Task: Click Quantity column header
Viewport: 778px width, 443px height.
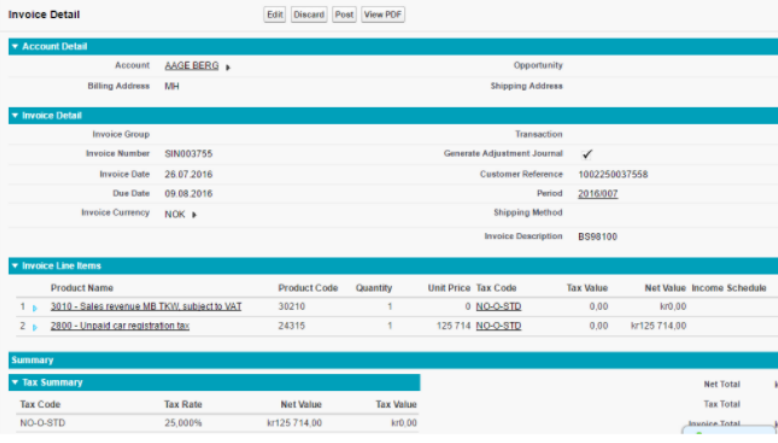Action: click(x=374, y=288)
